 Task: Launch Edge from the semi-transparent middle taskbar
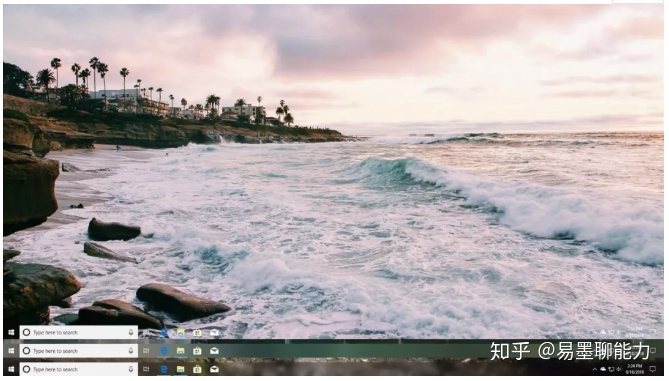[164, 351]
